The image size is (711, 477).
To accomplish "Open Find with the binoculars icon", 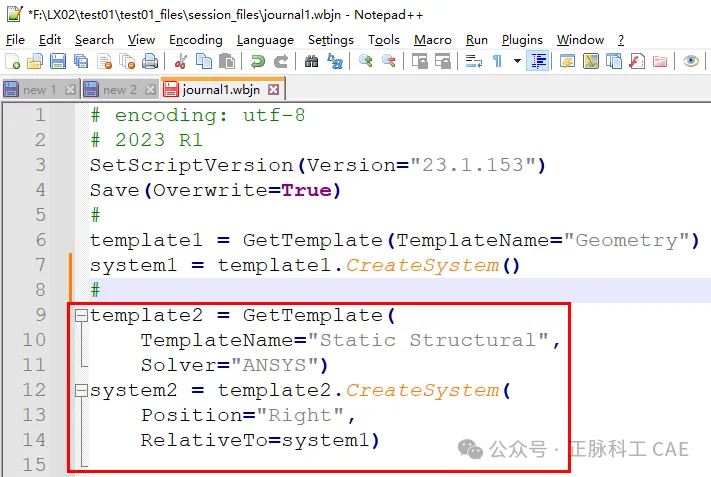I will [311, 62].
